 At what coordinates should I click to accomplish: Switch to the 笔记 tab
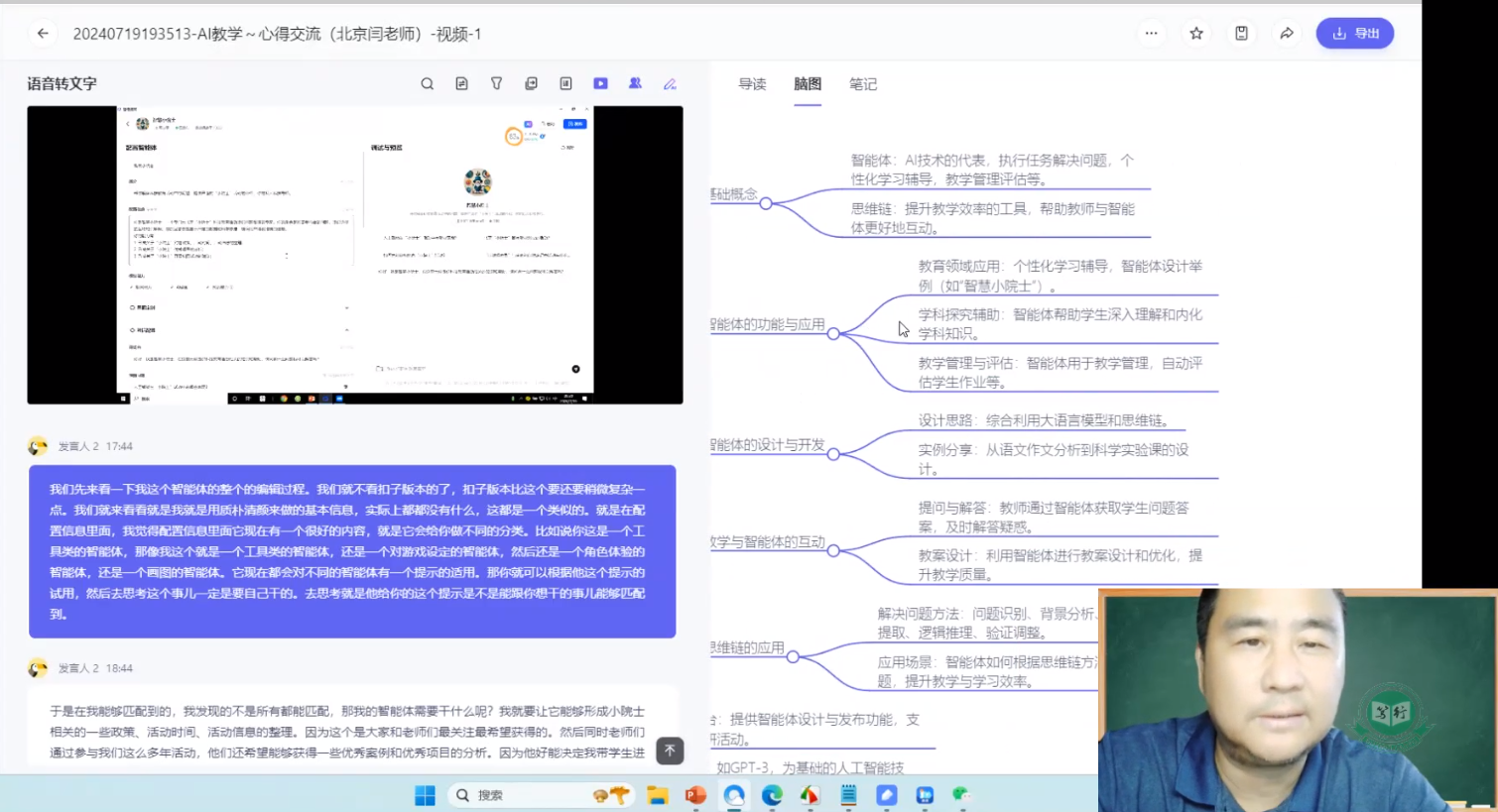point(862,84)
